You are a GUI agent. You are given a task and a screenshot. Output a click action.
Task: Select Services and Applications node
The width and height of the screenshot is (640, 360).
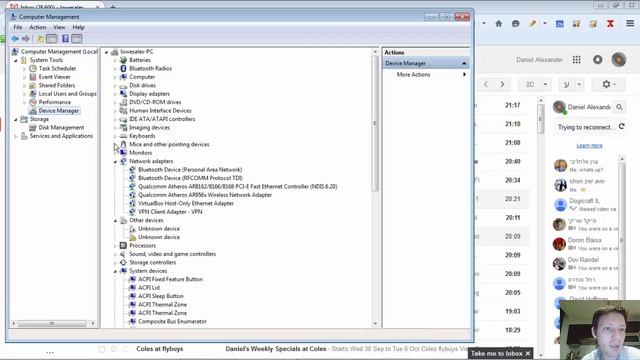(61, 136)
